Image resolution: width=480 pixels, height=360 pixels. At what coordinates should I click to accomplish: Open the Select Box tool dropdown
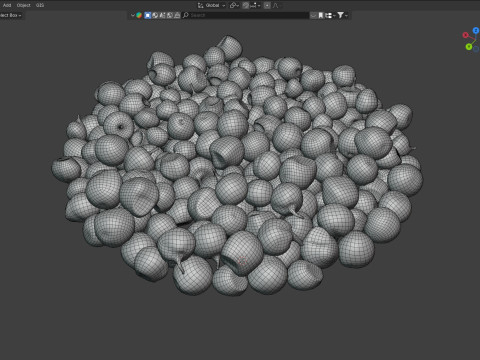click(x=11, y=15)
